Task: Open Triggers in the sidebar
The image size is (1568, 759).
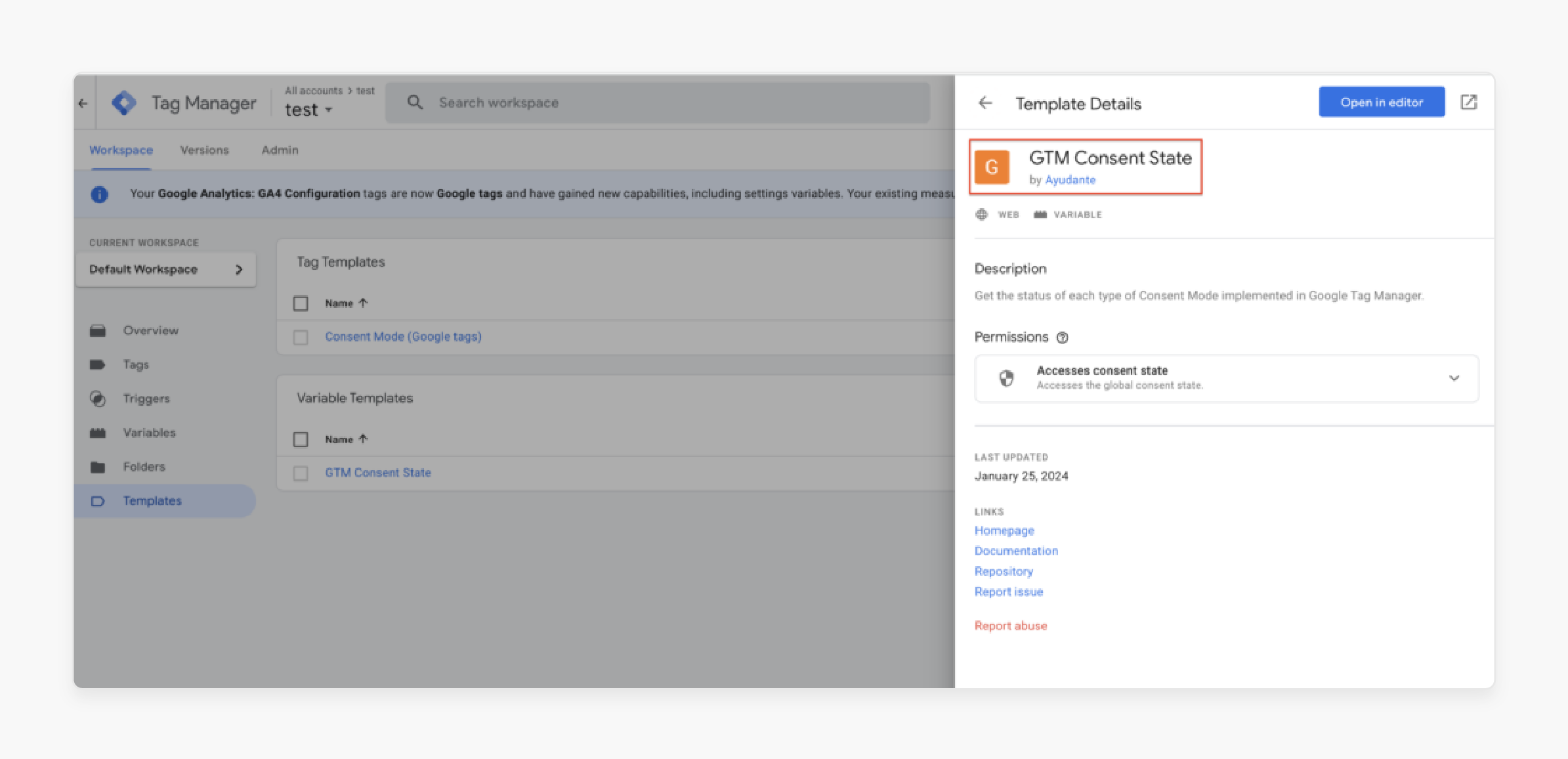Action: tap(146, 399)
